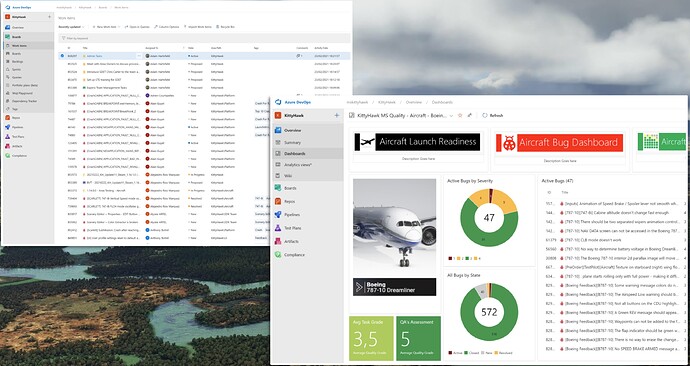Screen dimensions: 690x366
Task: Open Overview in dashboard window sidebar
Action: click(x=288, y=131)
